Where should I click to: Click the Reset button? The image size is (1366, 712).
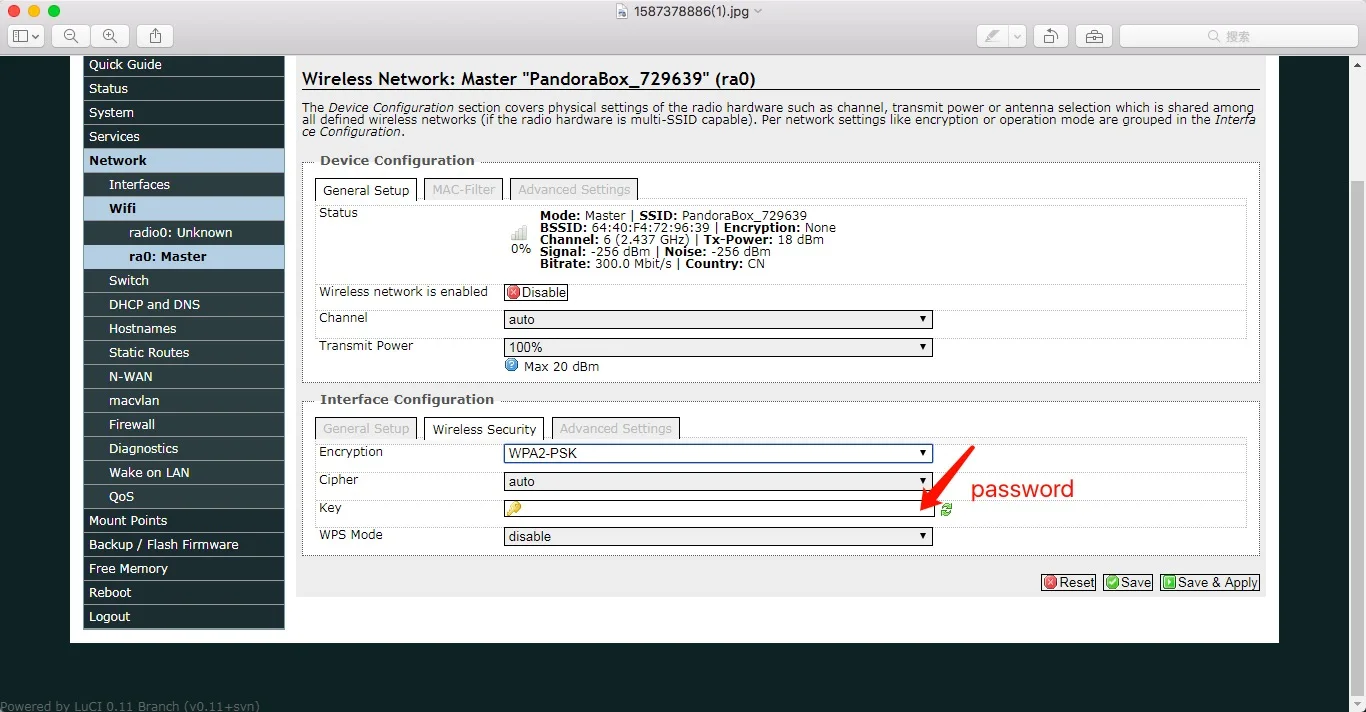[1069, 582]
